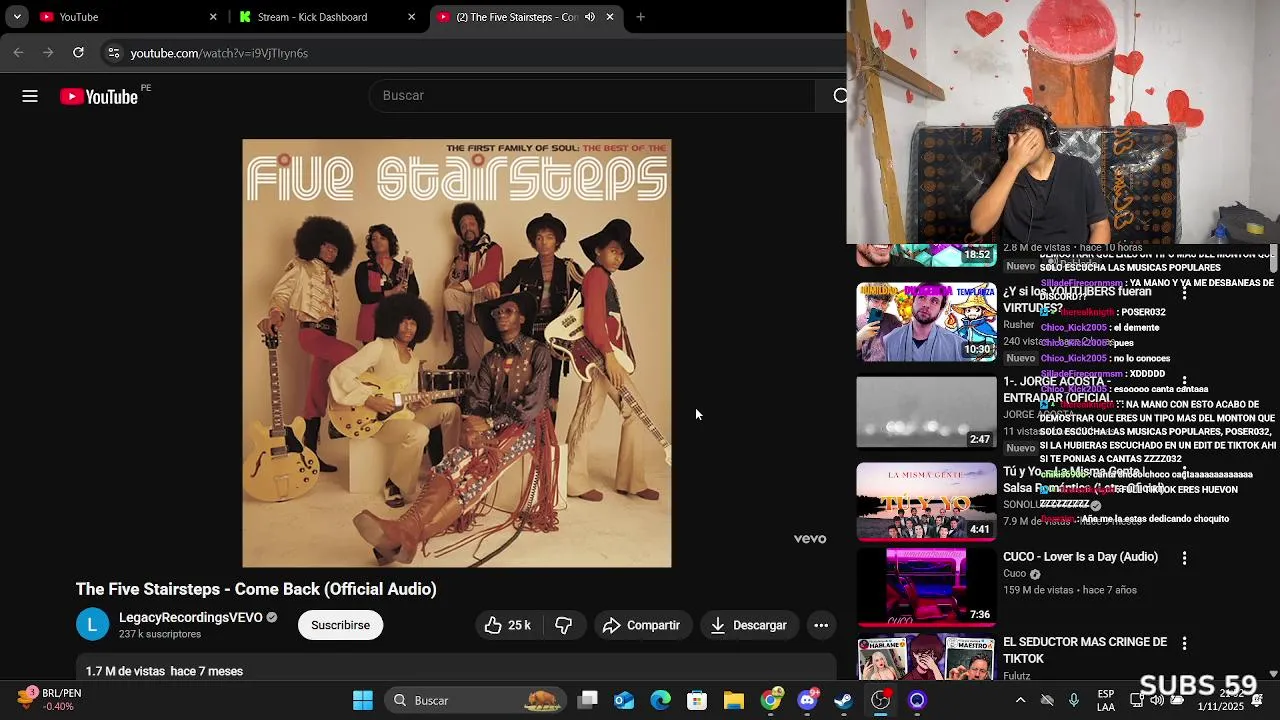Open CUCO - Lover Is a Day title
The image size is (1280, 720).
point(1080,557)
